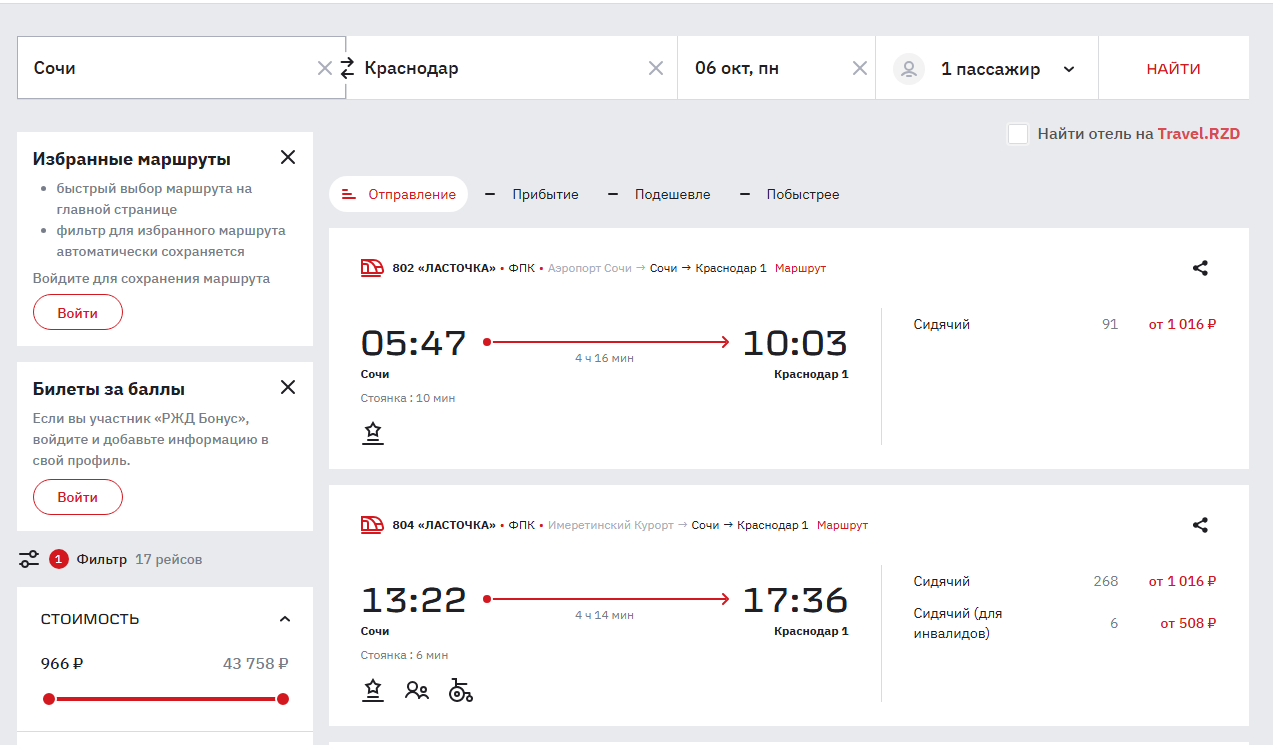This screenshot has width=1273, height=745.
Task: Clear the Краснодар destination field
Action: tap(656, 68)
